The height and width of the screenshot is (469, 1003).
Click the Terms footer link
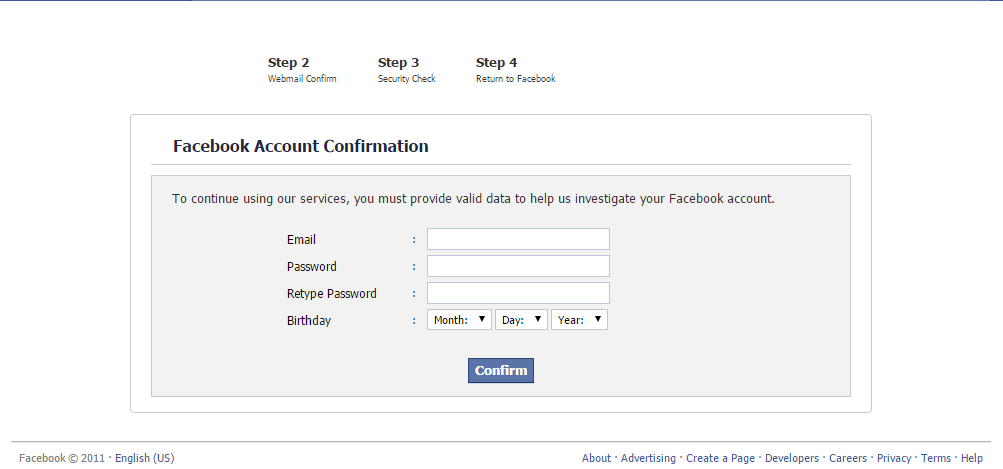click(x=936, y=458)
